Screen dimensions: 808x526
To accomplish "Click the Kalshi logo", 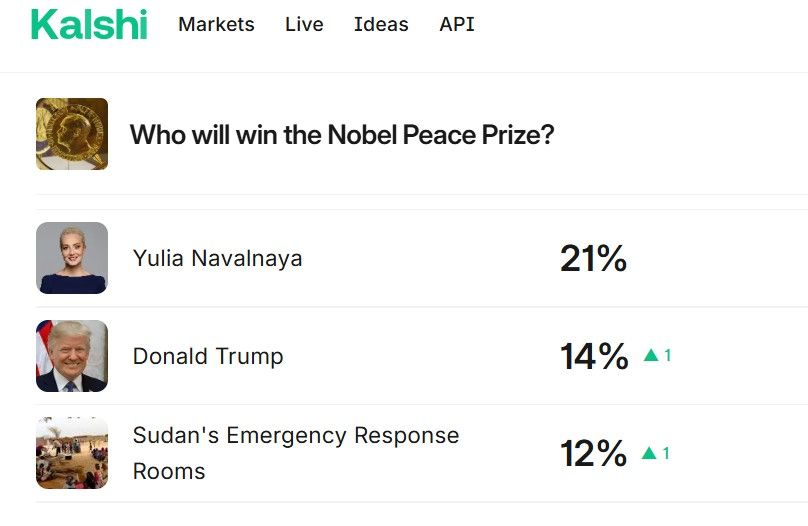I will click(x=89, y=25).
